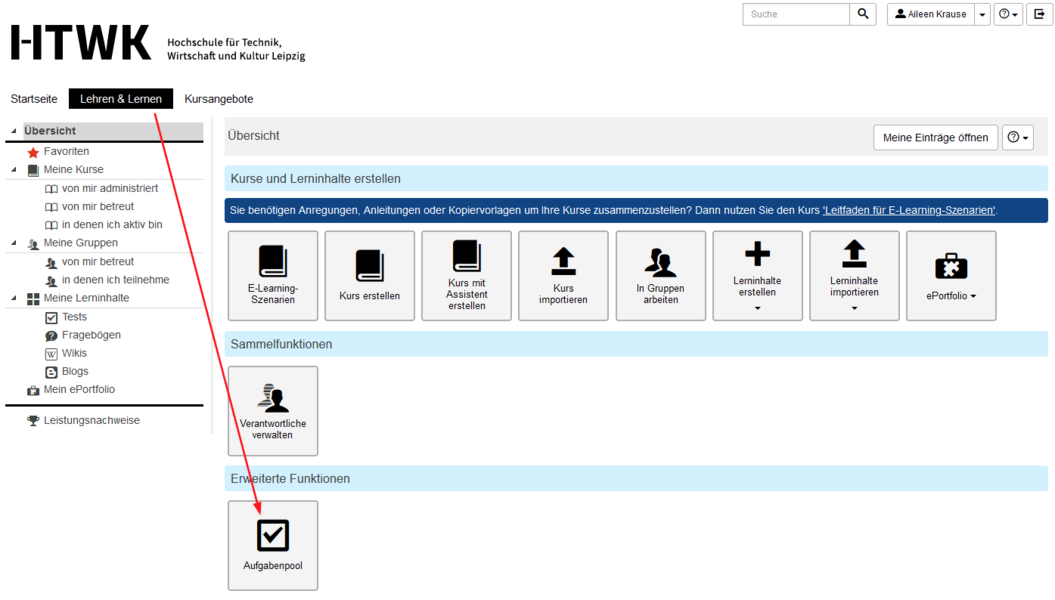The width and height of the screenshot is (1055, 600).
Task: Open the In Gruppen arbeiten tile
Action: tap(660, 276)
